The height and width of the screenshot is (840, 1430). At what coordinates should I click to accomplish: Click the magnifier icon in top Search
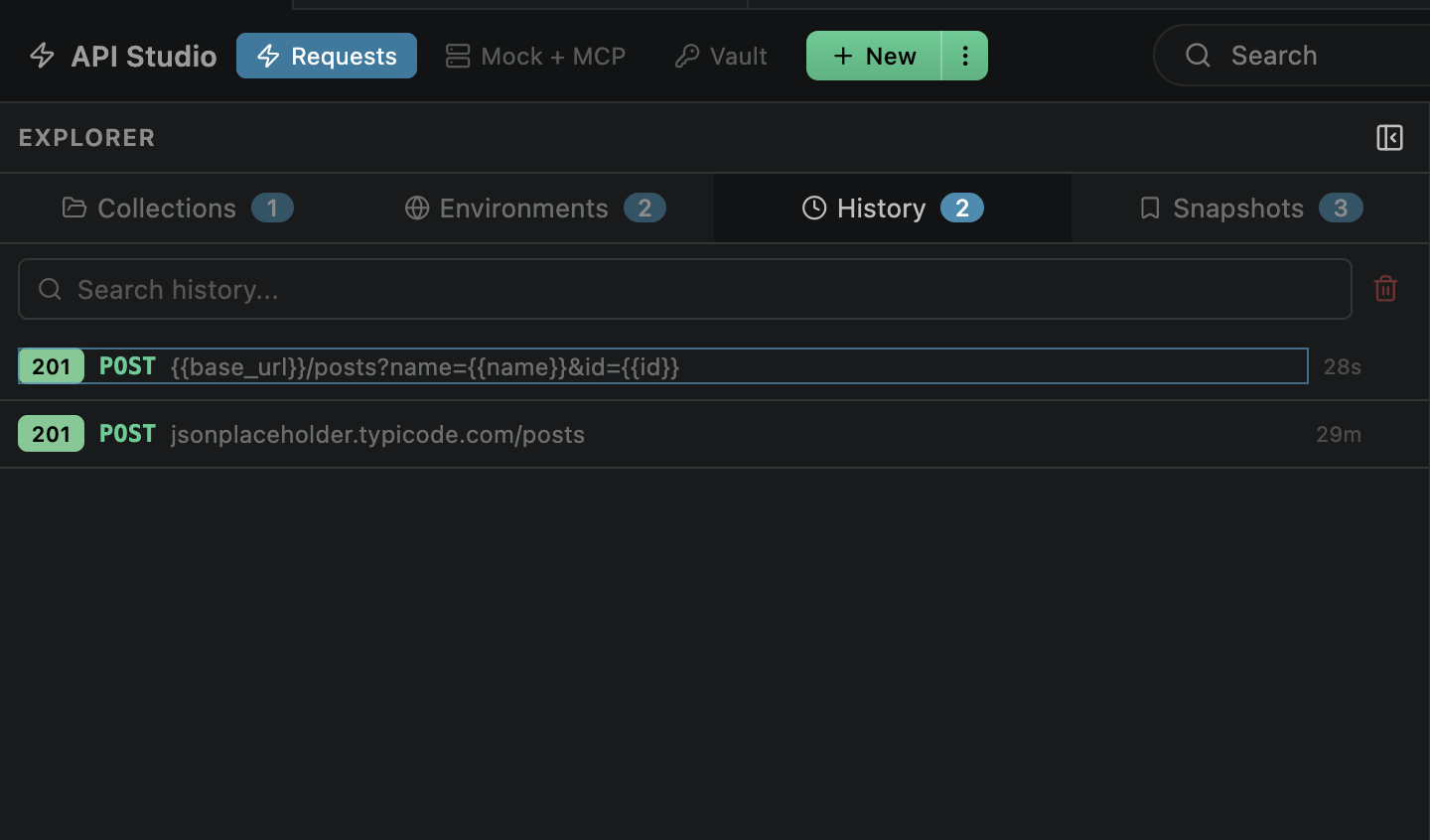point(1199,55)
